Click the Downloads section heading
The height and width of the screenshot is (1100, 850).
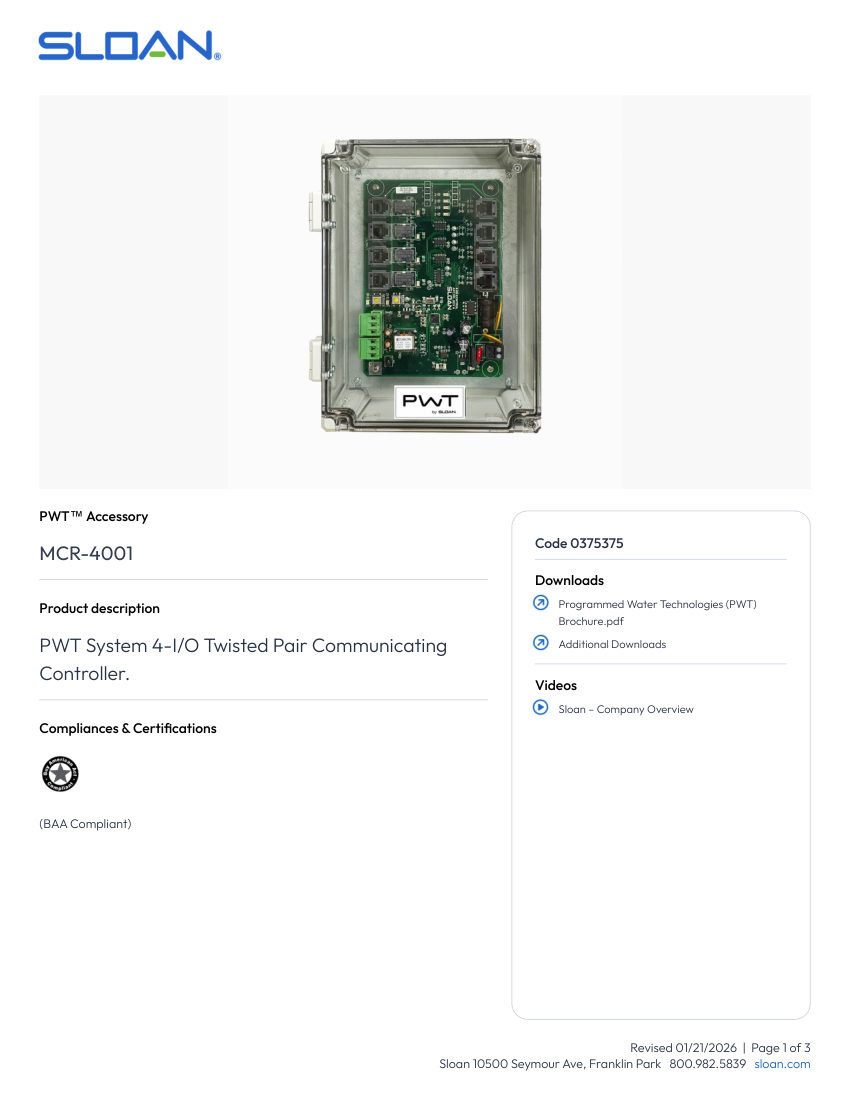click(x=569, y=580)
